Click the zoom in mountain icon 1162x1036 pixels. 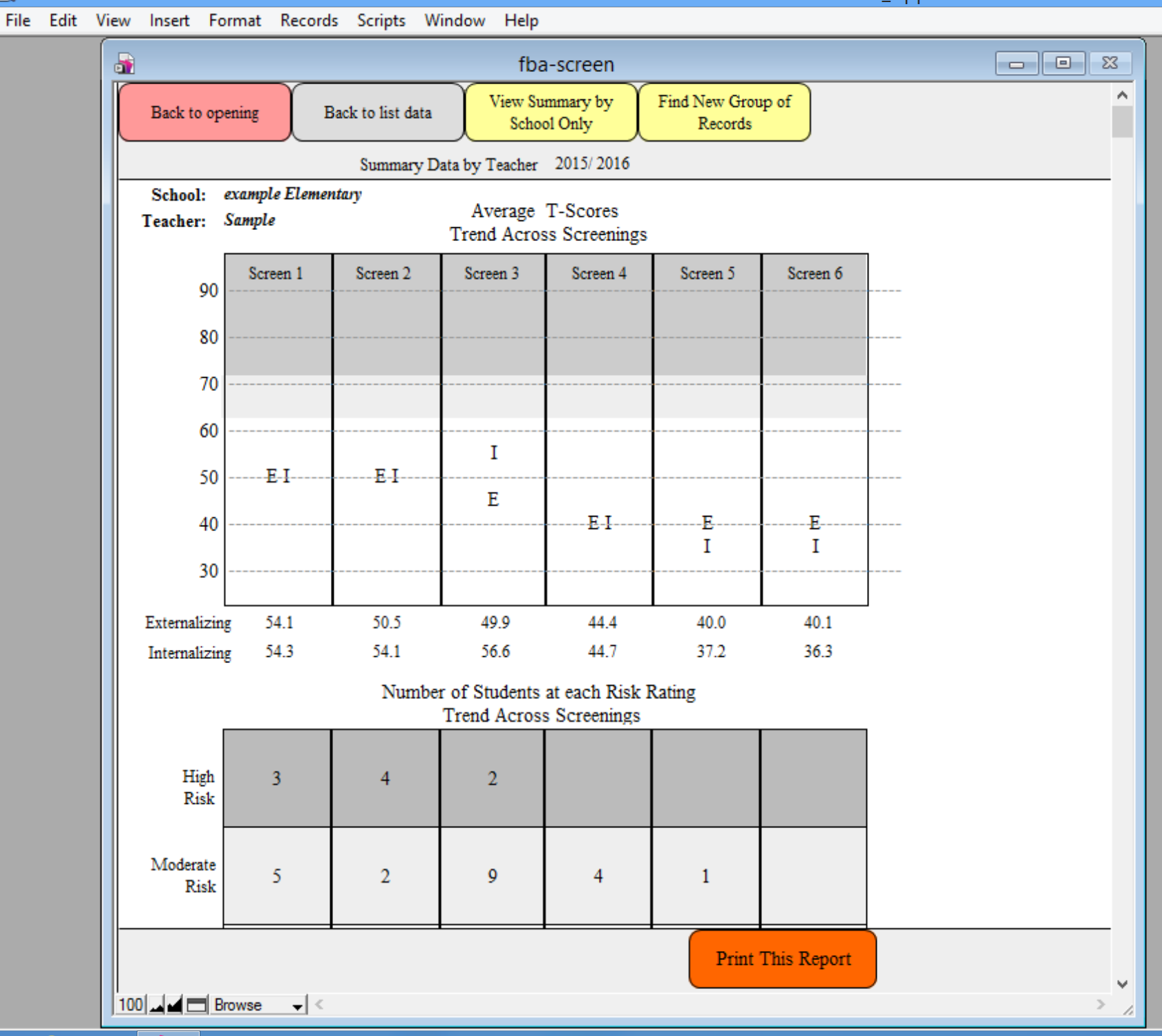pyautogui.click(x=174, y=1005)
